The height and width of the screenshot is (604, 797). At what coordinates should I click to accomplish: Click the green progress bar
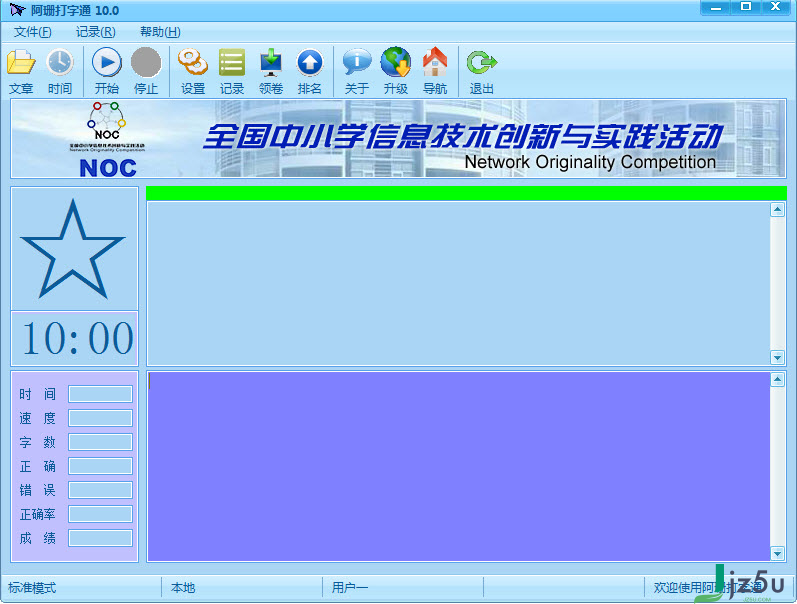466,193
